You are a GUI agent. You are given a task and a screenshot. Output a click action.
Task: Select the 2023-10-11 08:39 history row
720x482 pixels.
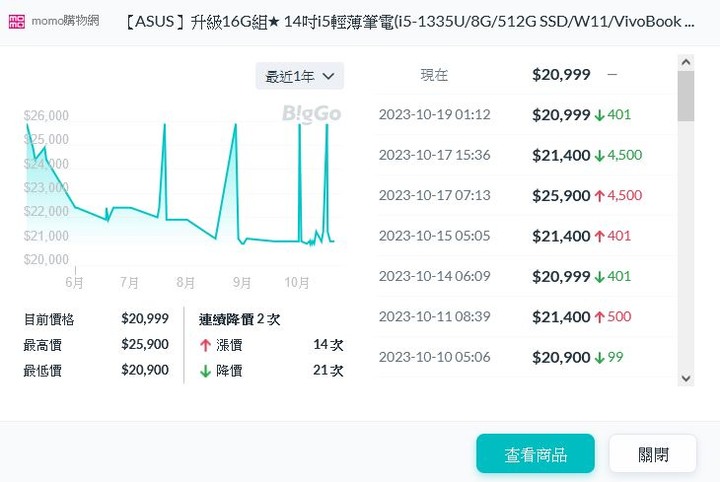pyautogui.click(x=526, y=317)
